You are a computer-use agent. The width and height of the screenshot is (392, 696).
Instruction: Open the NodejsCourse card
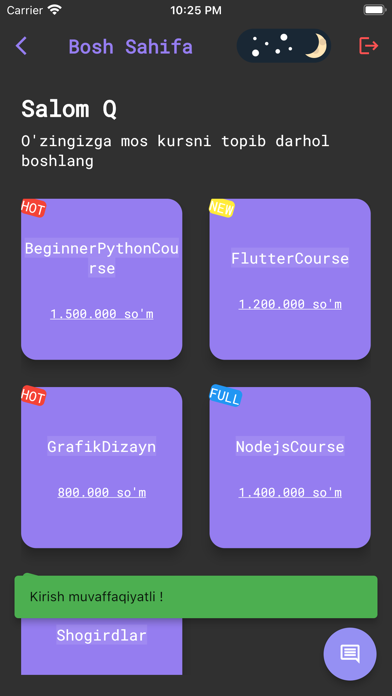click(x=290, y=467)
